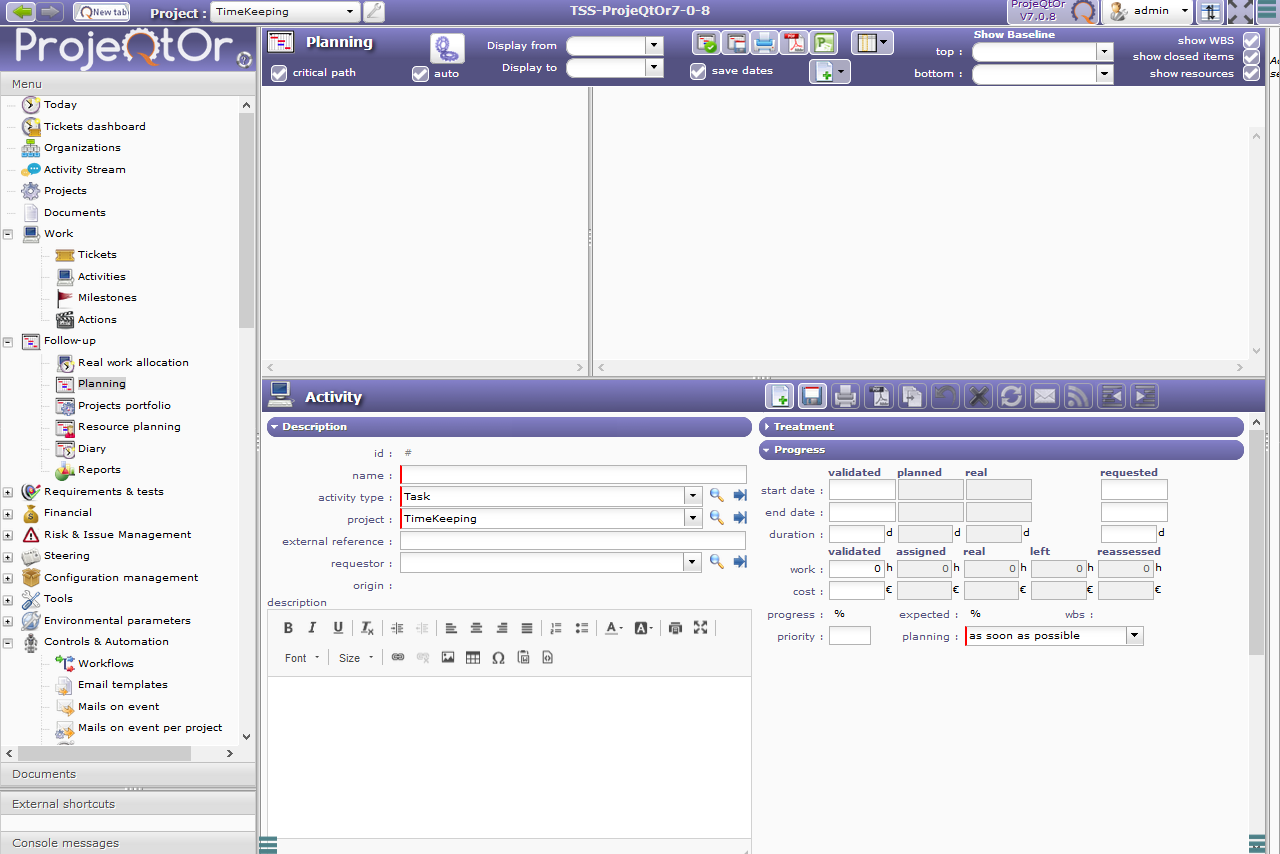The image size is (1280, 854).
Task: Open the planning mode dropdown
Action: tap(1134, 636)
